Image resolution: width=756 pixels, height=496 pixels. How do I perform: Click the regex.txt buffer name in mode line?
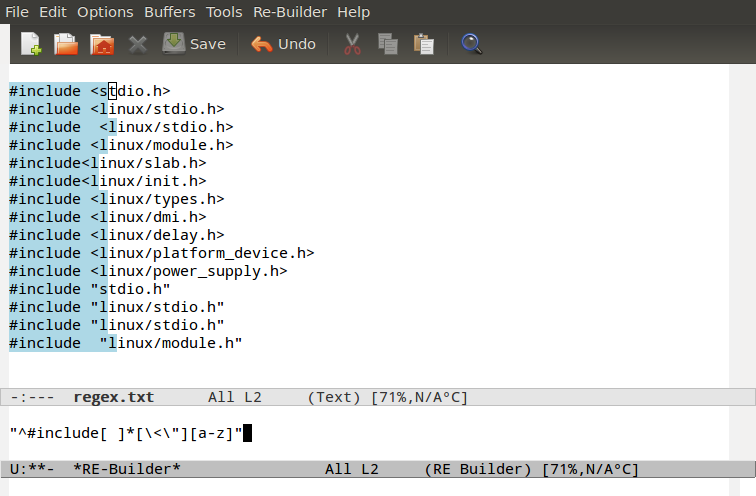click(x=113, y=397)
